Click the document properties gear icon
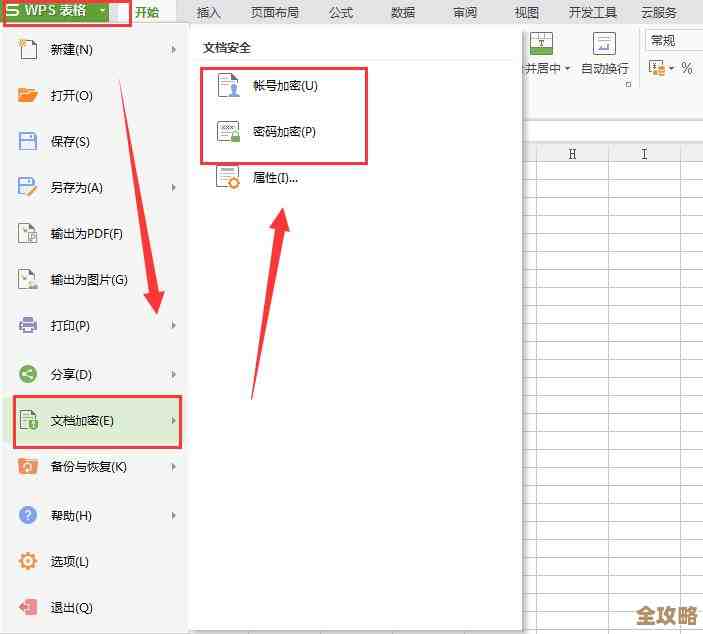Image resolution: width=703 pixels, height=634 pixels. (228, 178)
